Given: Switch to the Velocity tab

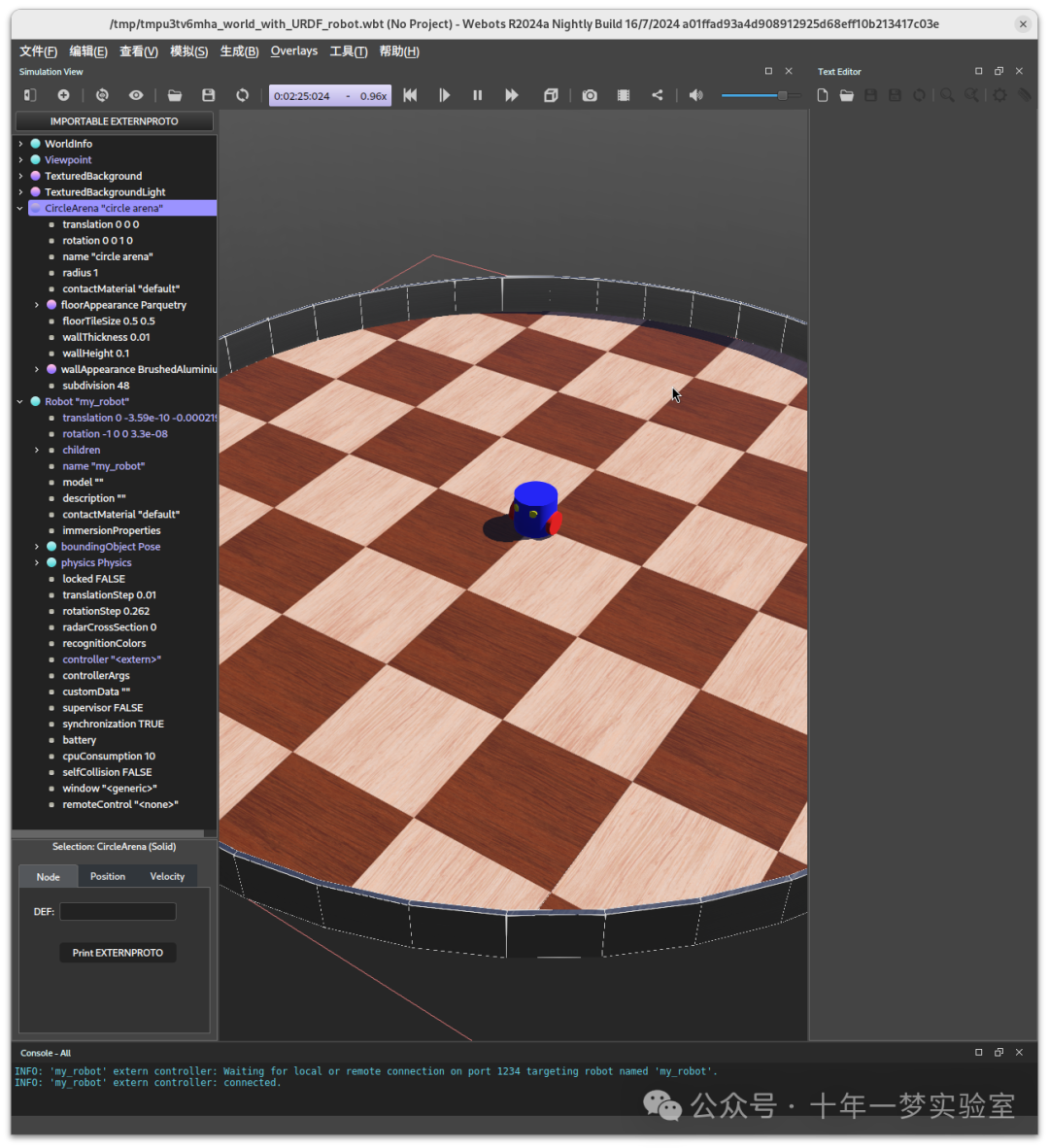Looking at the screenshot, I should tap(168, 876).
